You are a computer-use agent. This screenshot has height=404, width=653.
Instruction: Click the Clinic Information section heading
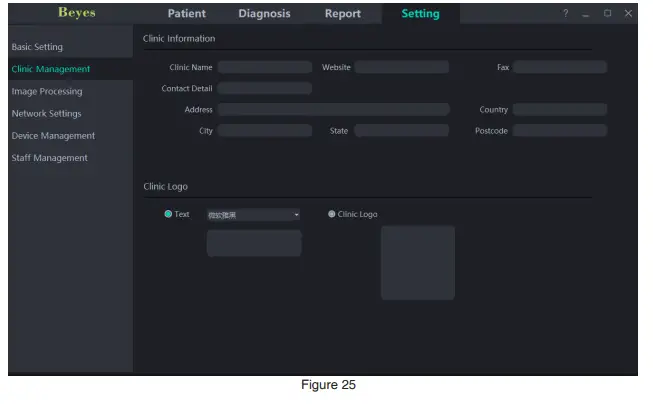tap(179, 38)
